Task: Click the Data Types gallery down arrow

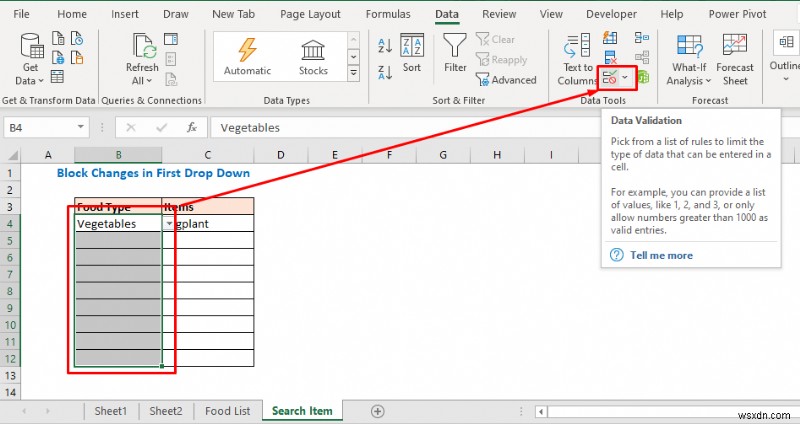Action: click(353, 57)
